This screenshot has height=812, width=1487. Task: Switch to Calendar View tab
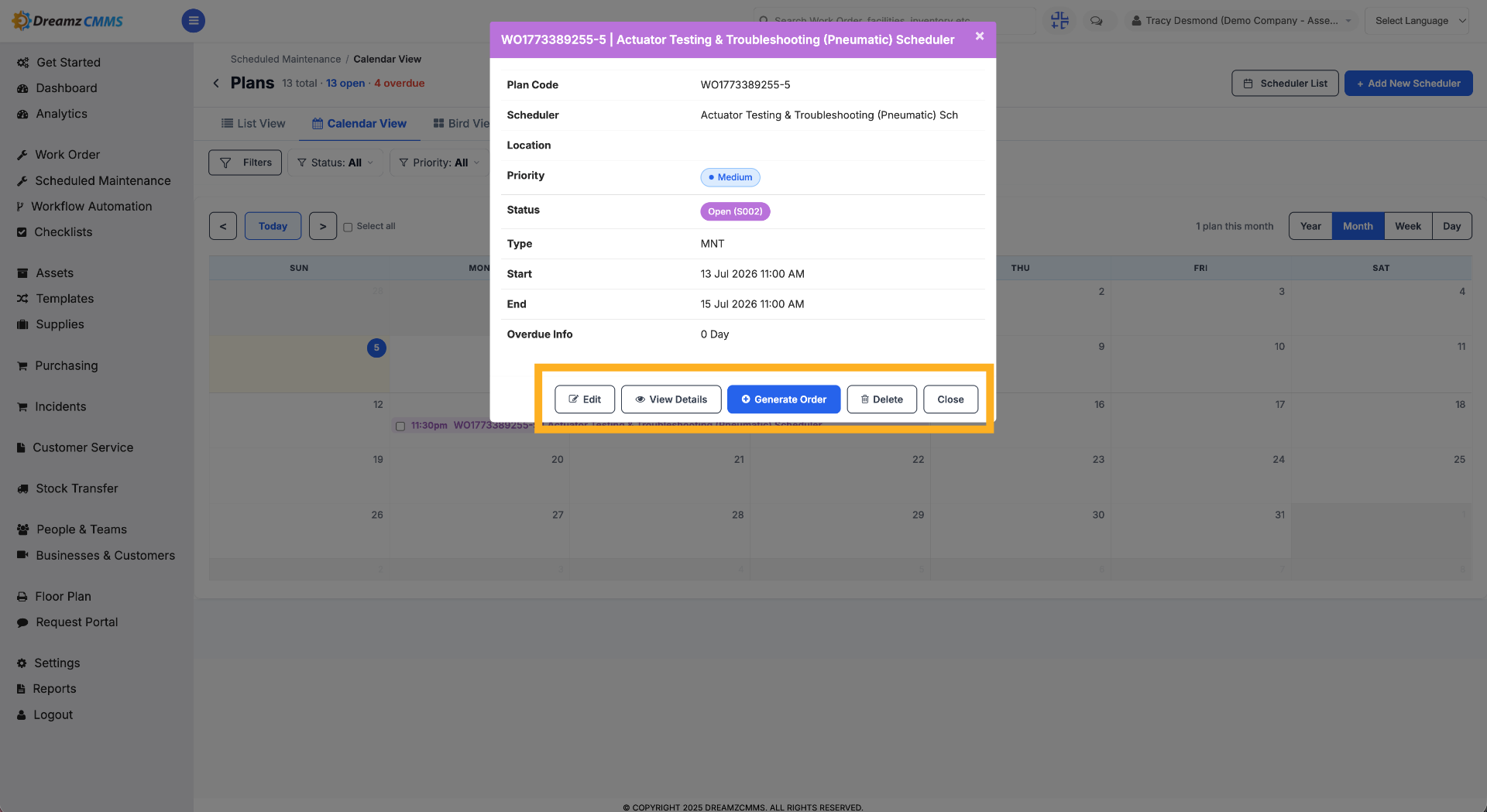(359, 123)
